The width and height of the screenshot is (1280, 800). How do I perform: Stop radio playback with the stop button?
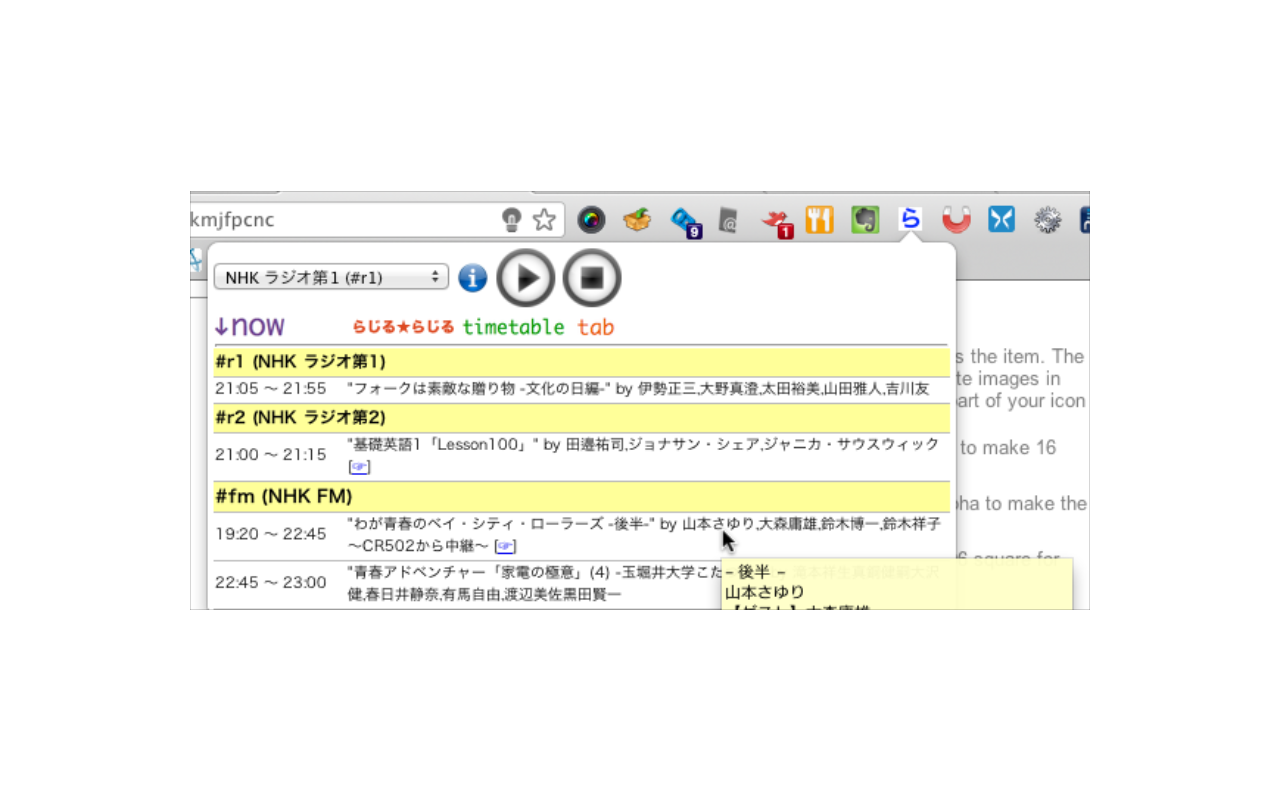pos(592,277)
